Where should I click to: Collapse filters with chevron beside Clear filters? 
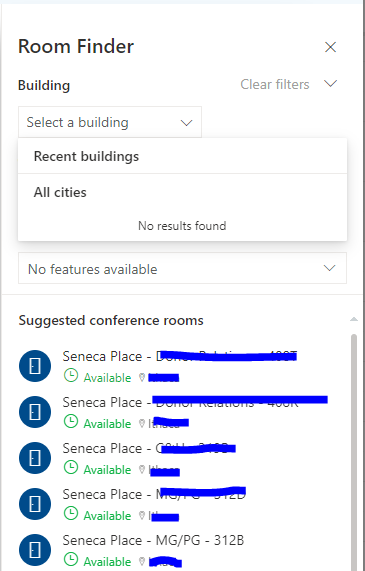click(x=330, y=84)
